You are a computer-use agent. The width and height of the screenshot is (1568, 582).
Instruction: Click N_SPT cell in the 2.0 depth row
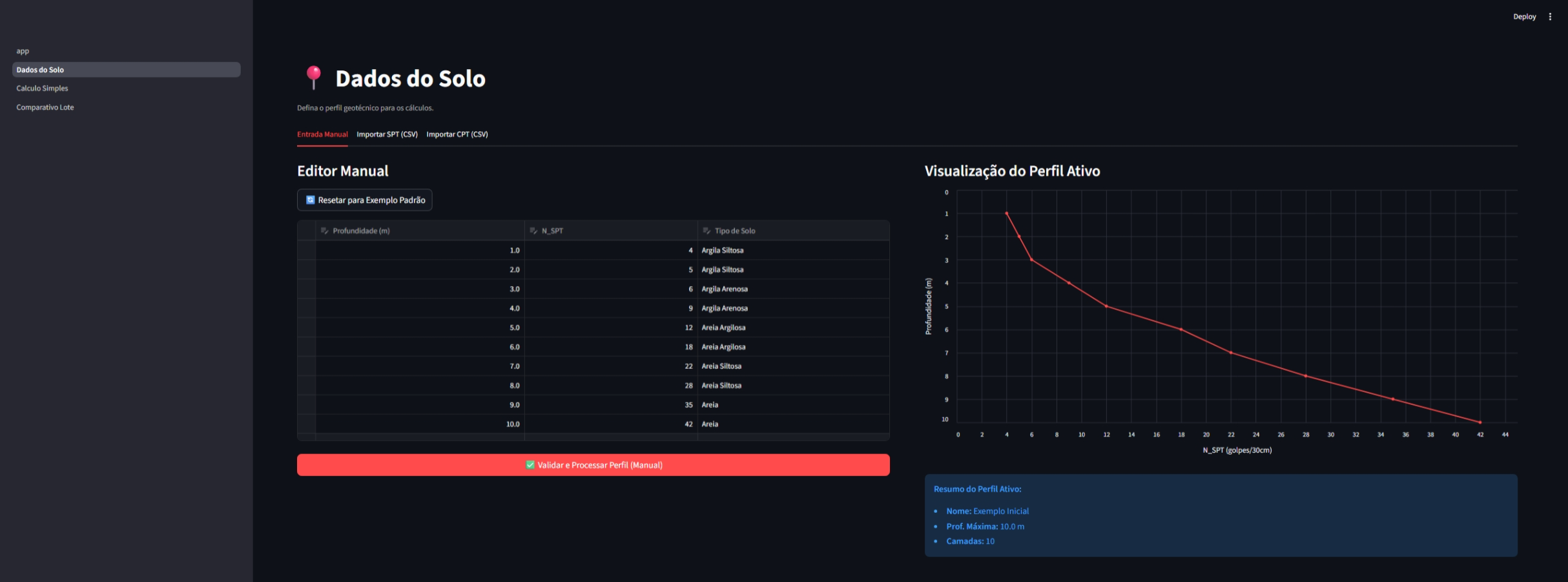pyautogui.click(x=611, y=269)
